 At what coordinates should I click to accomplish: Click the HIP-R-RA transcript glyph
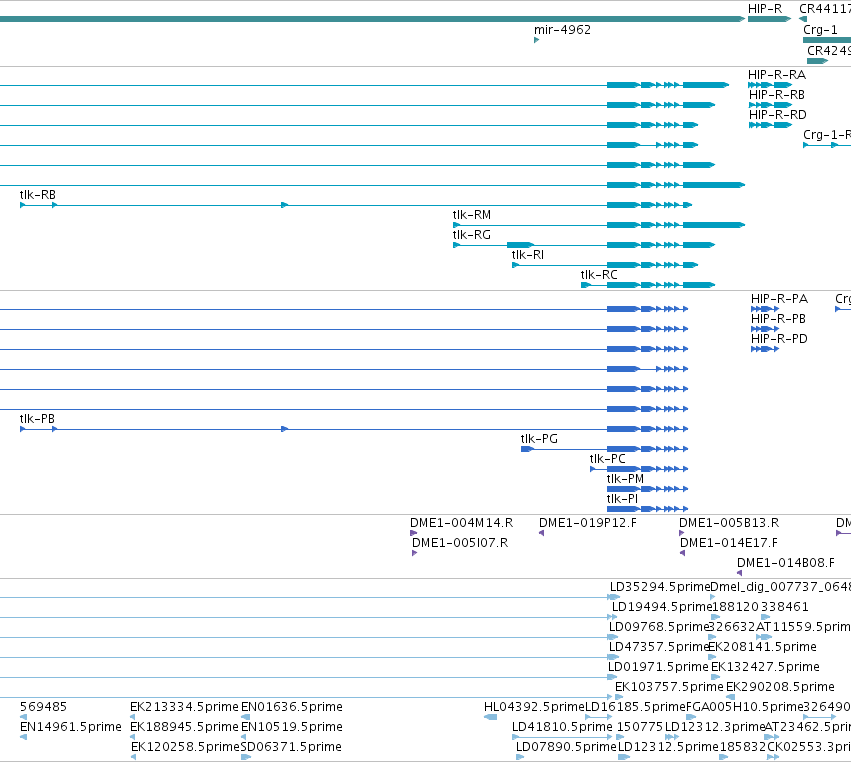[x=770, y=85]
